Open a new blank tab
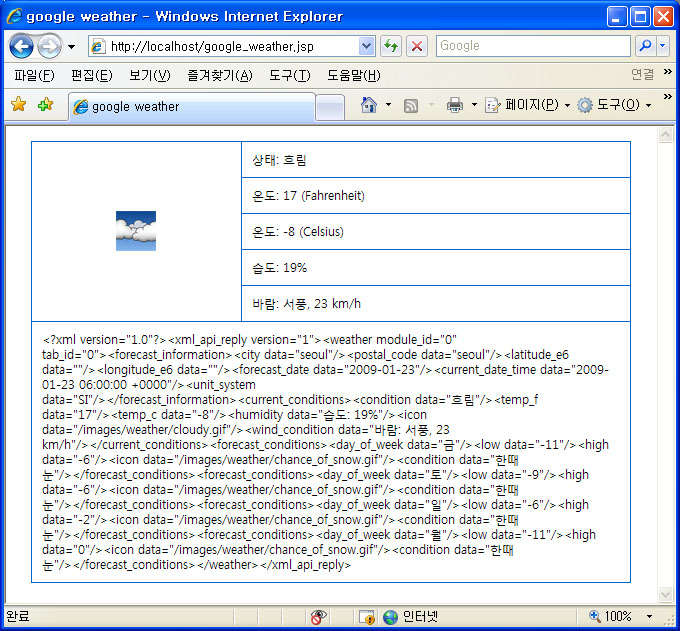 [x=330, y=107]
